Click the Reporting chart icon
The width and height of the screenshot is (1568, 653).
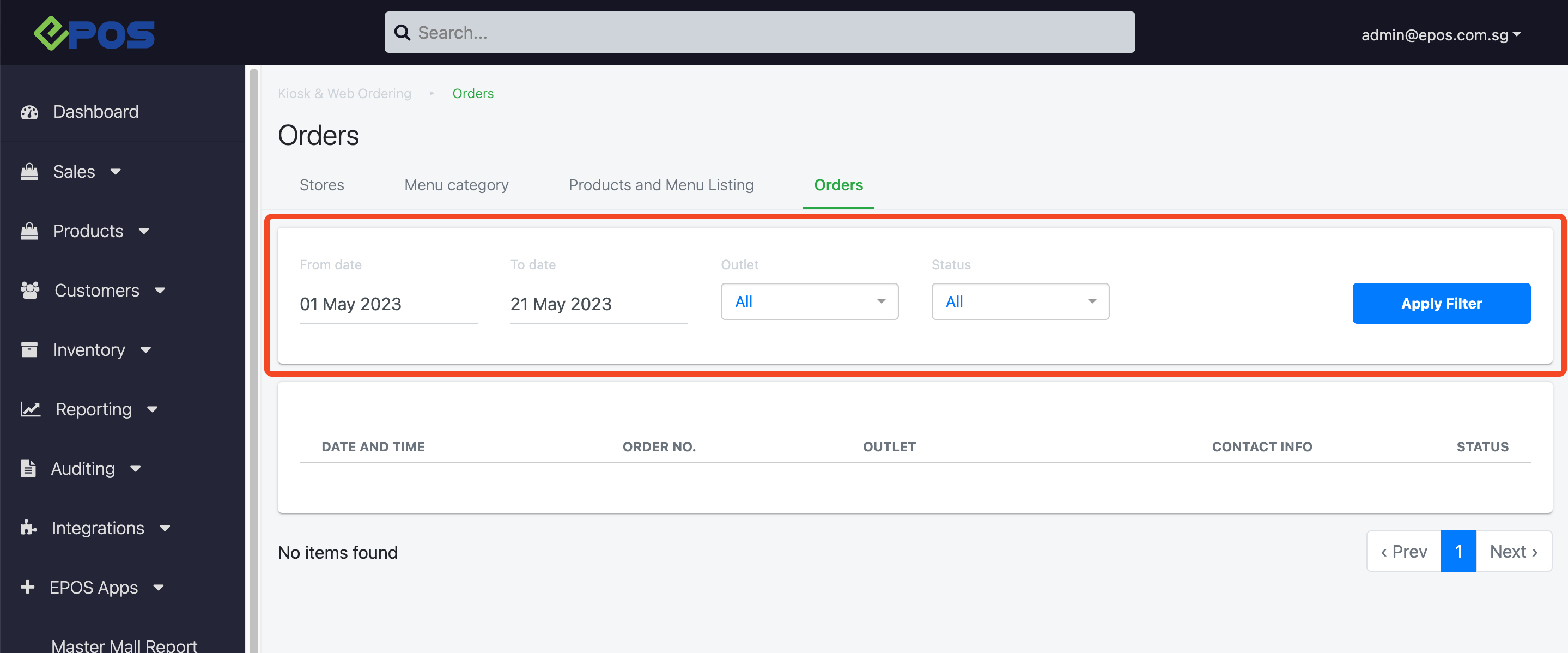(x=31, y=409)
